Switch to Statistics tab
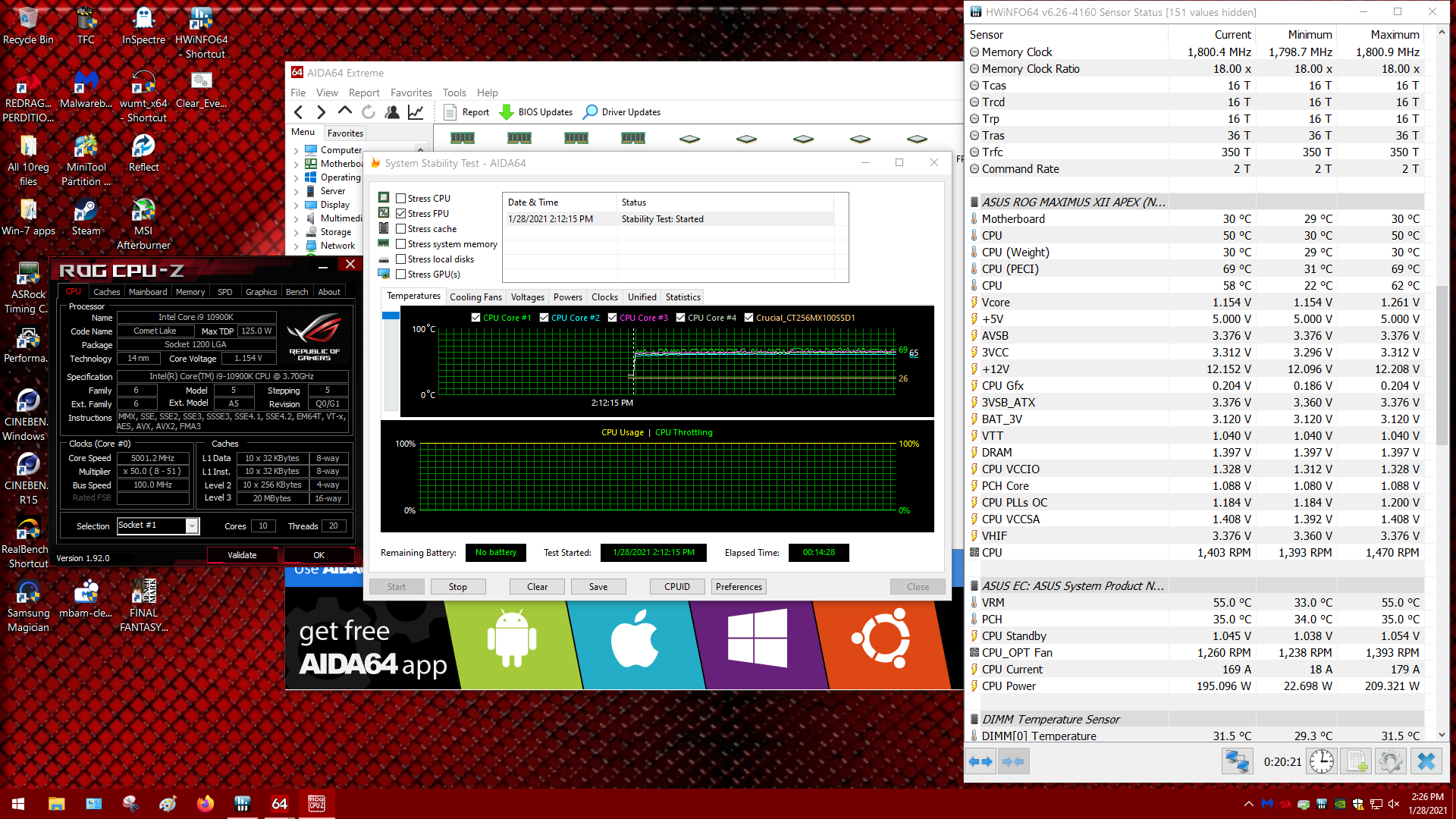Screen dimensions: 1456x819 click(682, 297)
